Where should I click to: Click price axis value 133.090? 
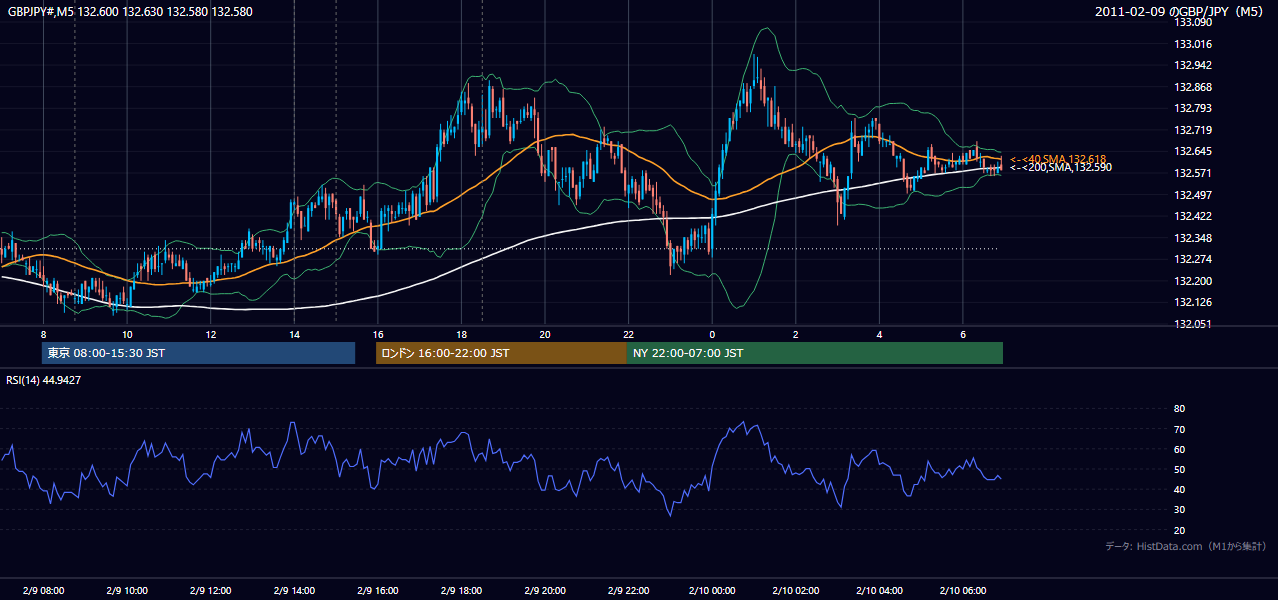[1193, 22]
